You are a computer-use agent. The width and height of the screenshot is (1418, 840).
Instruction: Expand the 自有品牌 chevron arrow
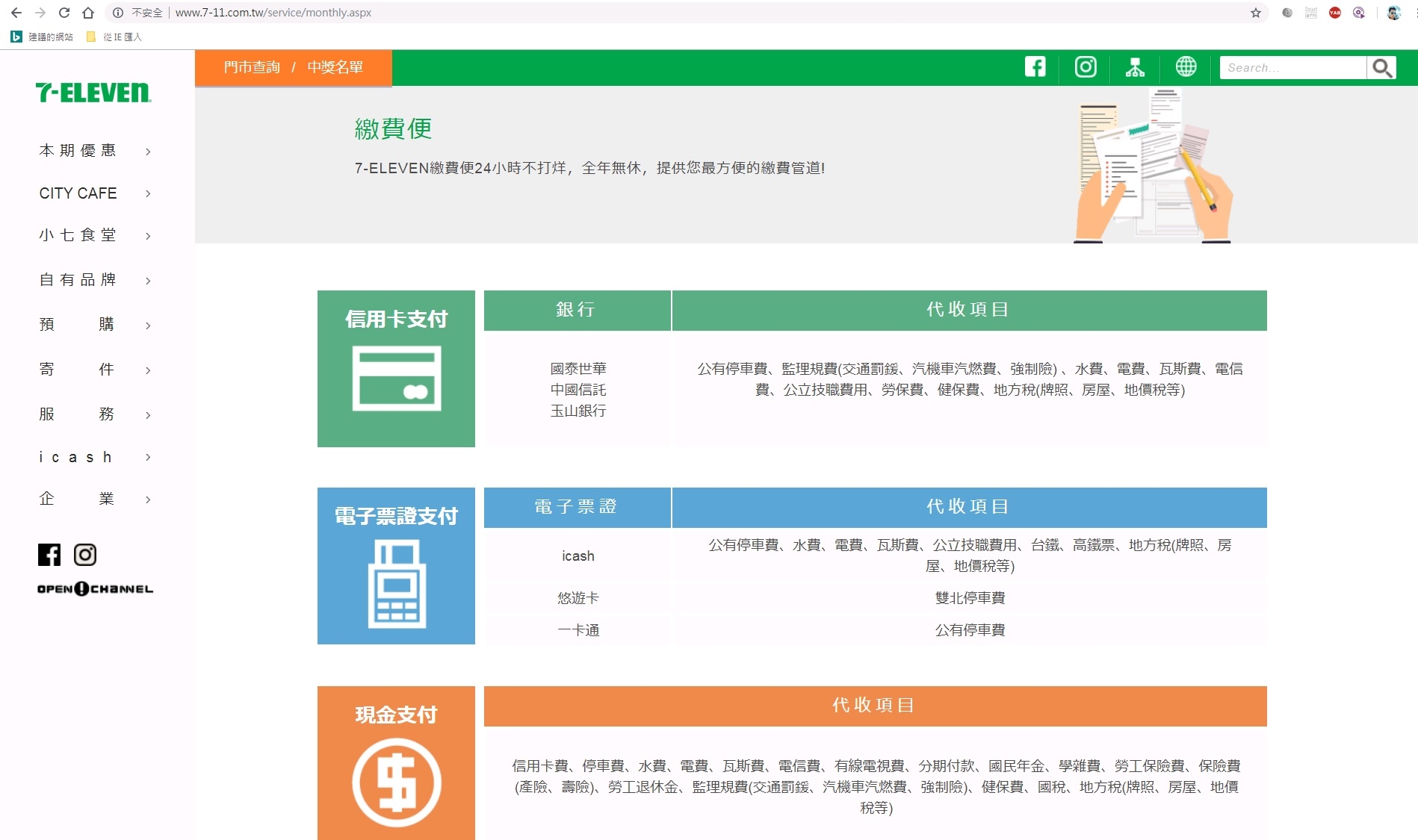tap(148, 281)
